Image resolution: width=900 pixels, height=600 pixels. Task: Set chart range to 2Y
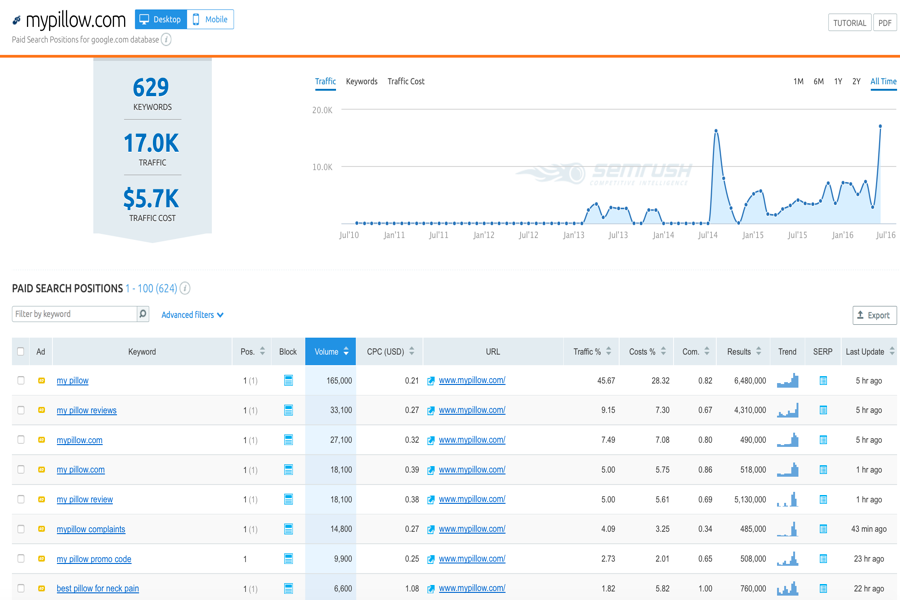coord(856,82)
